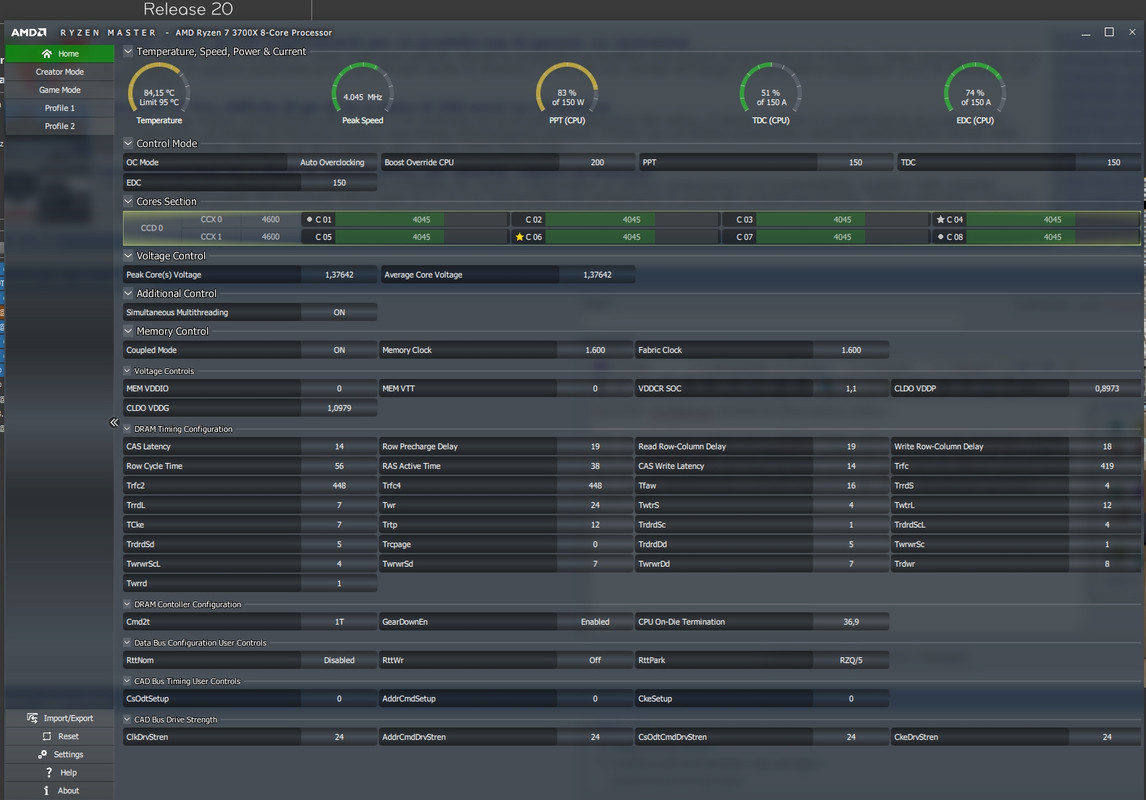This screenshot has width=1146, height=800.
Task: Open Settings gear icon
Action: pos(42,755)
